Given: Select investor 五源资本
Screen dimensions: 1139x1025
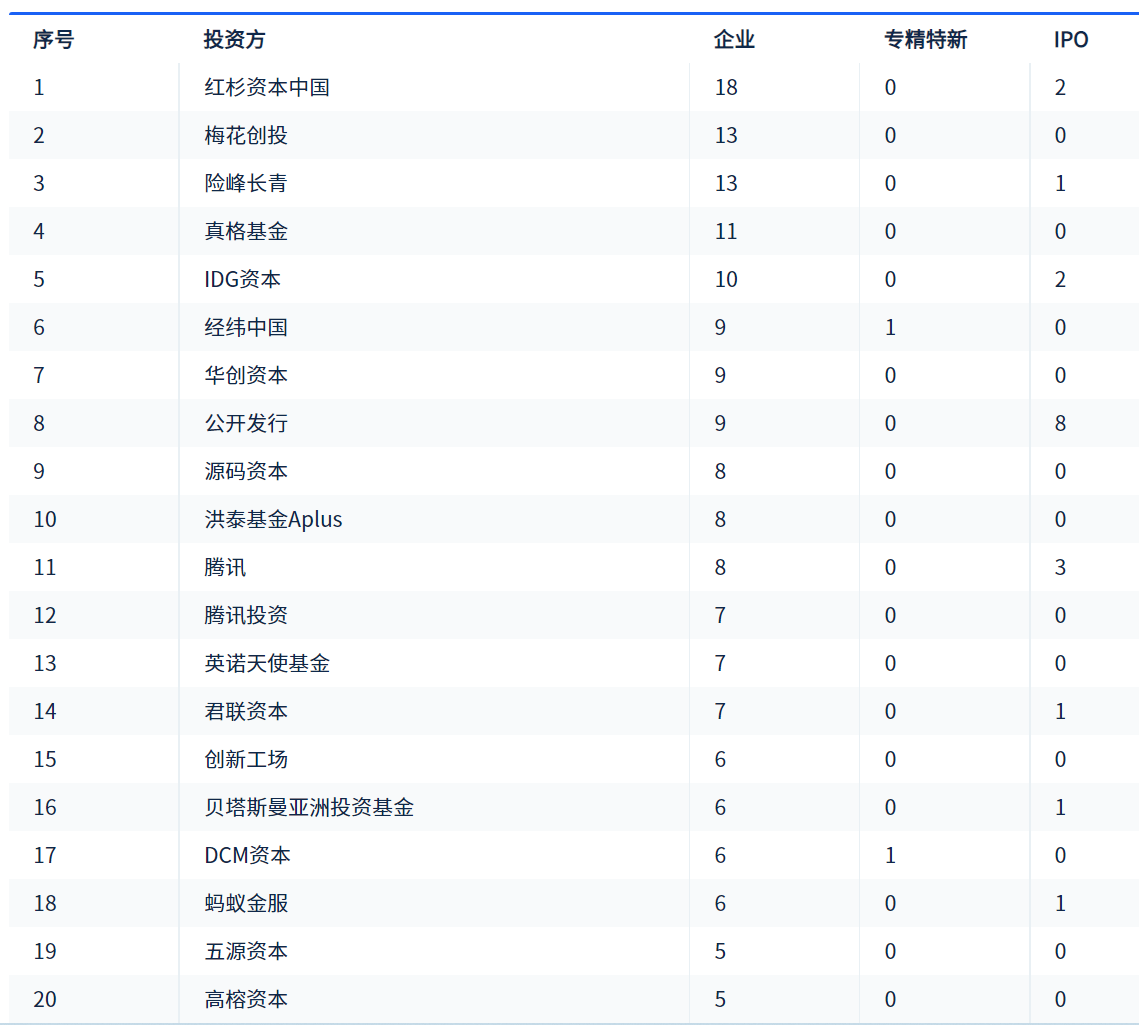Looking at the screenshot, I should point(246,951).
